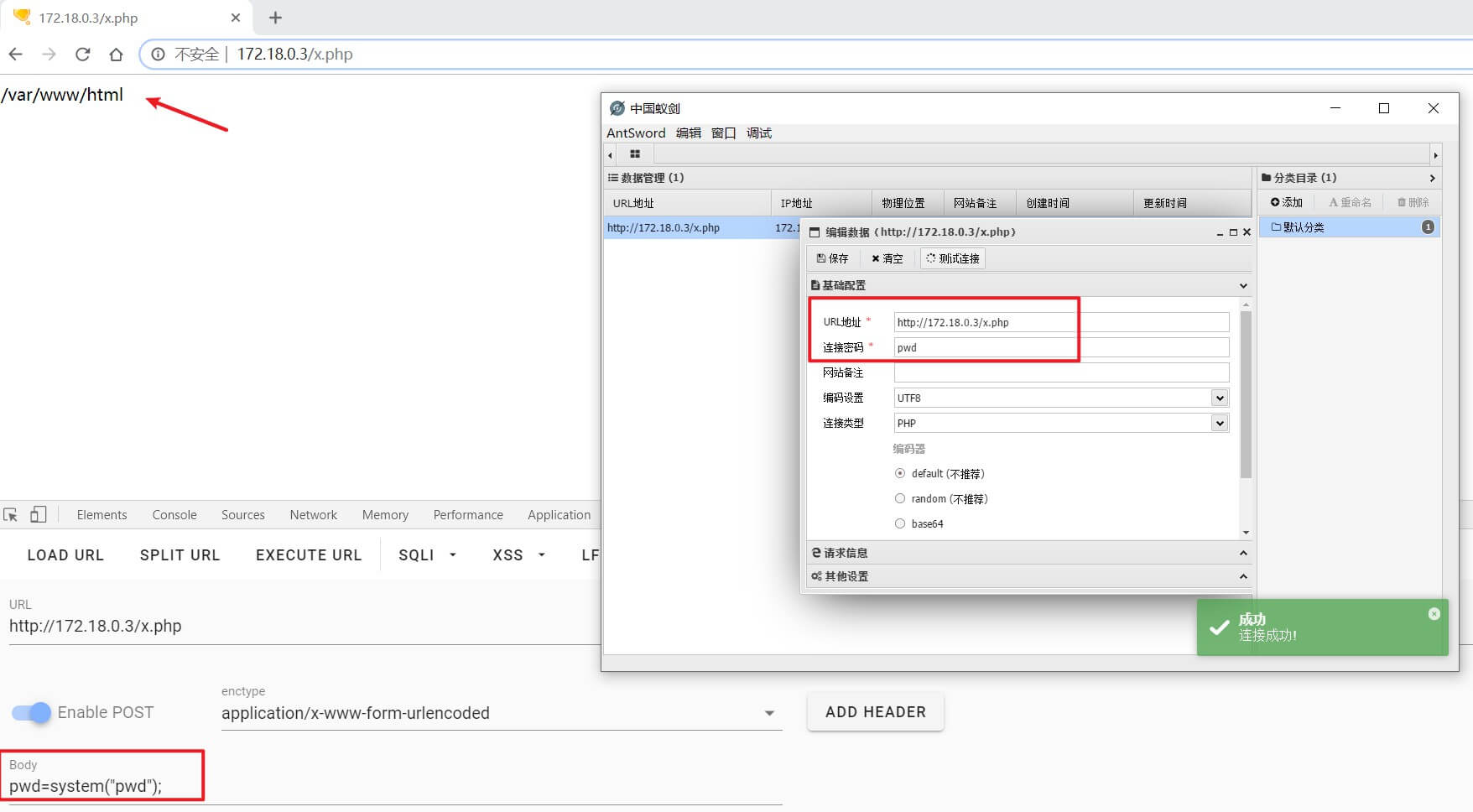The width and height of the screenshot is (1473, 812).
Task: Click the 中国蚁剑 window icon
Action: click(x=617, y=108)
